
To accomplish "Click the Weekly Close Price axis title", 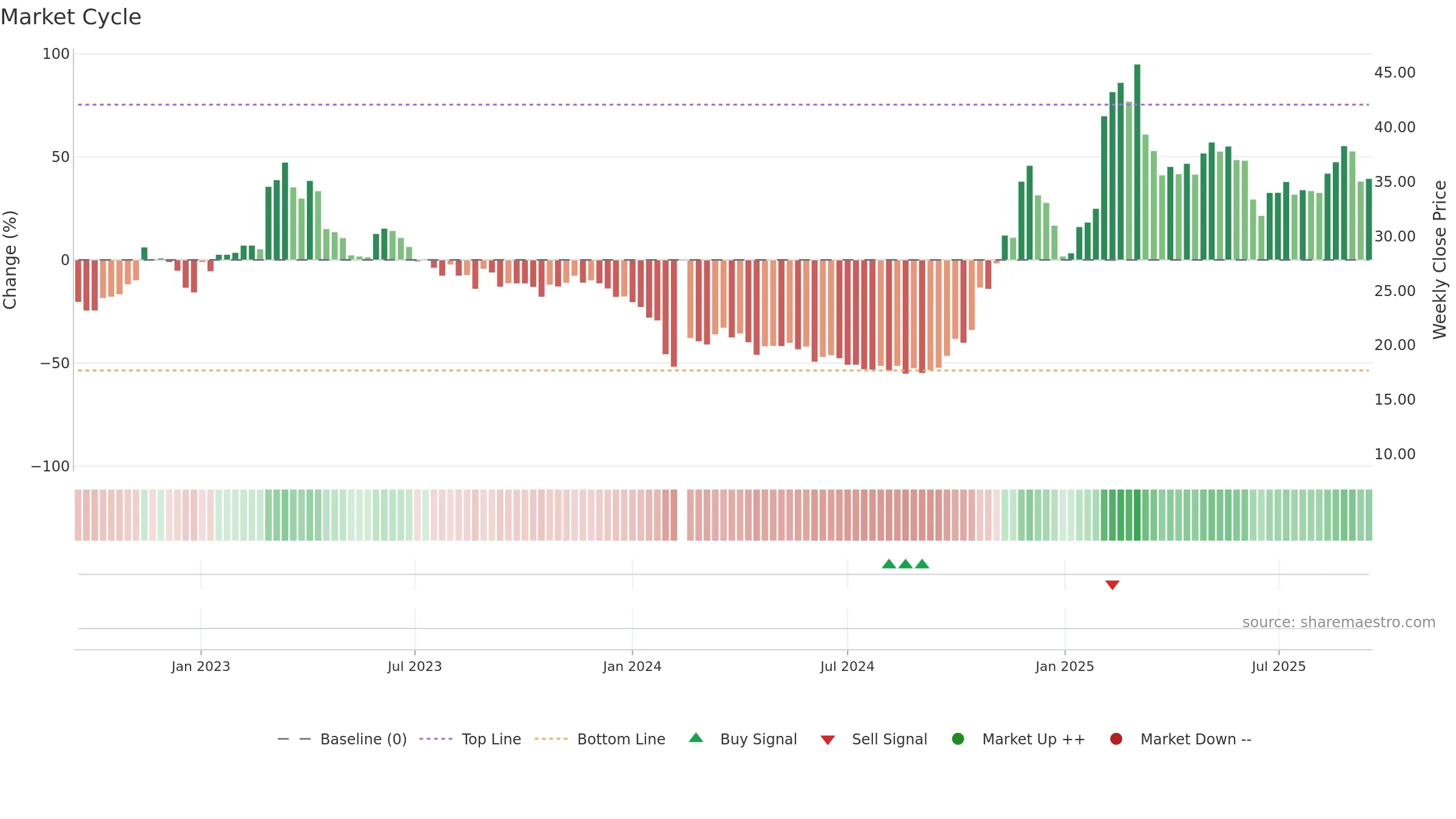I will [1440, 260].
